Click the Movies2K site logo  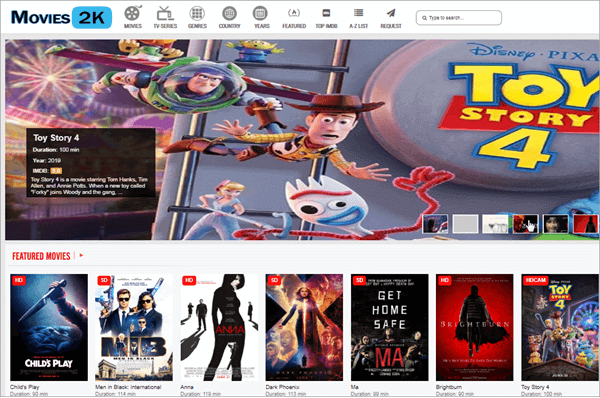[61, 18]
